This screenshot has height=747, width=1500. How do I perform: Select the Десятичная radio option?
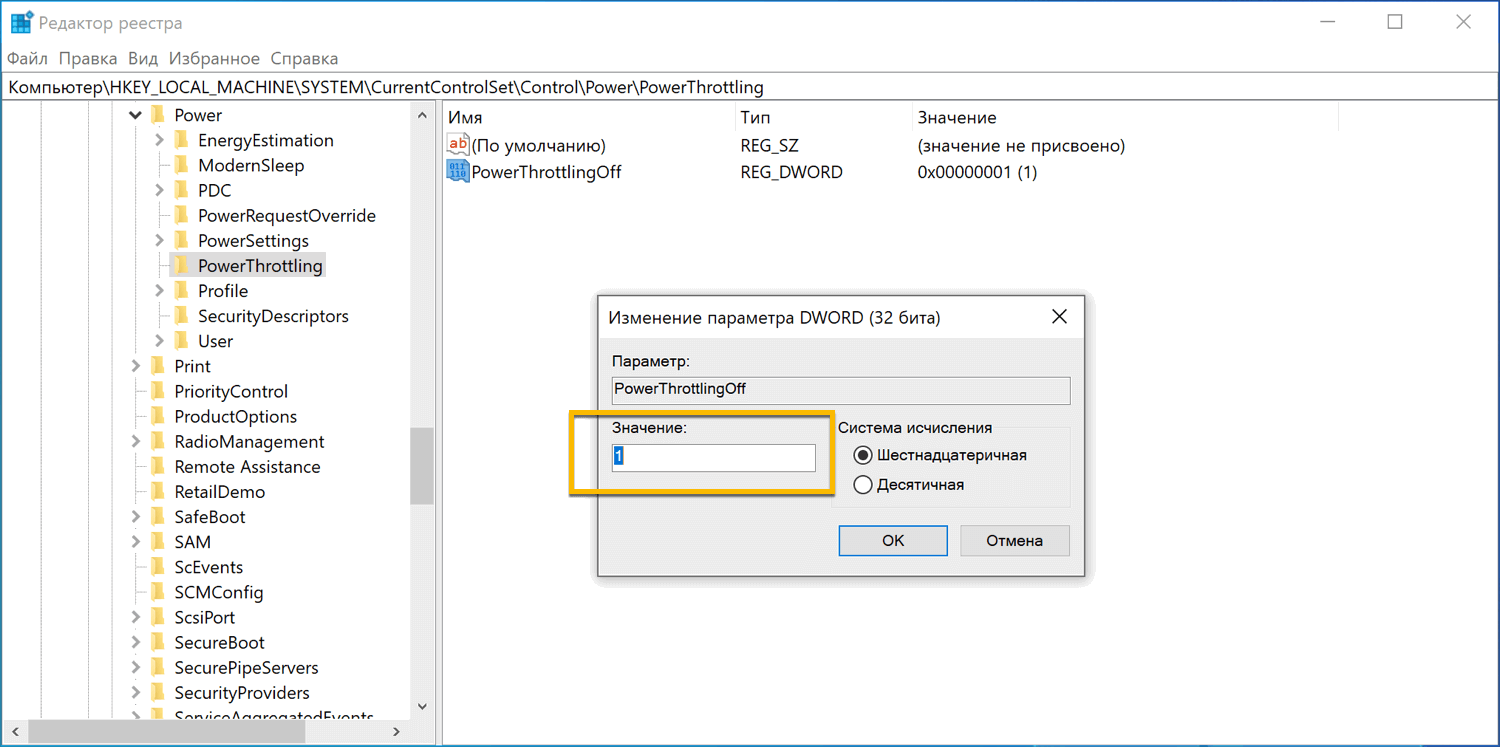point(863,486)
